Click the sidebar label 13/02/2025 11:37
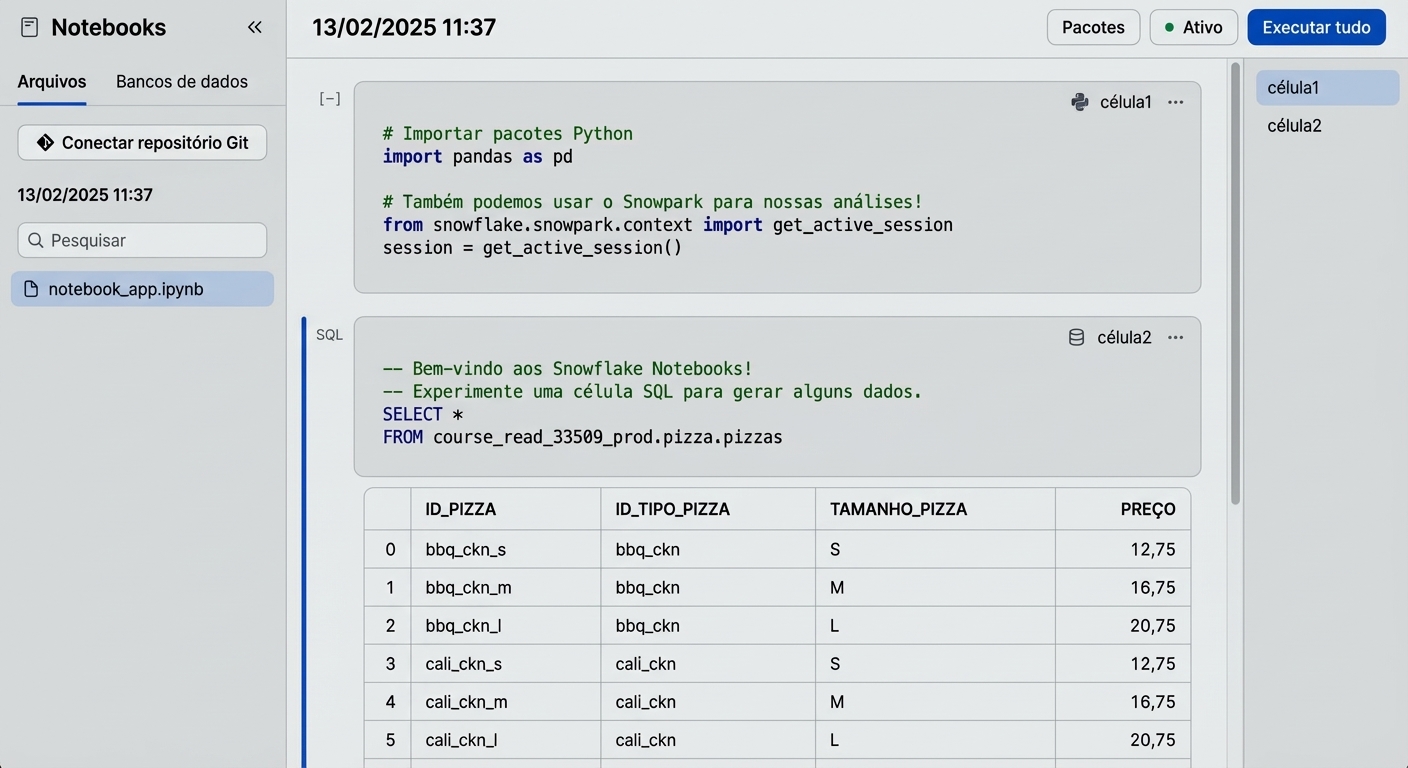 point(85,195)
